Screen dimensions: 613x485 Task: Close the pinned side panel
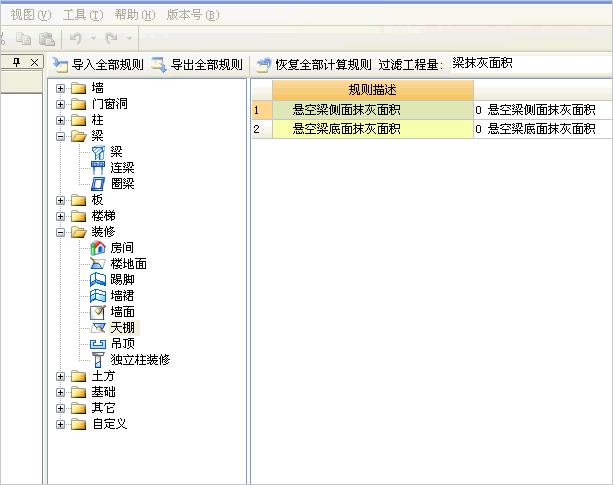click(34, 62)
